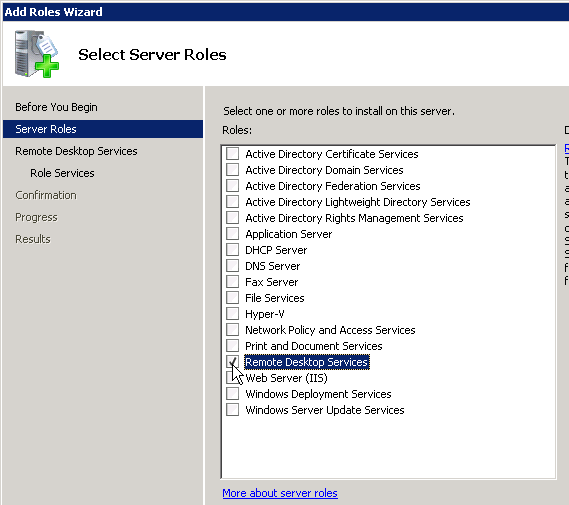569x505 pixels.
Task: Open the Role Services step
Action: (62, 173)
